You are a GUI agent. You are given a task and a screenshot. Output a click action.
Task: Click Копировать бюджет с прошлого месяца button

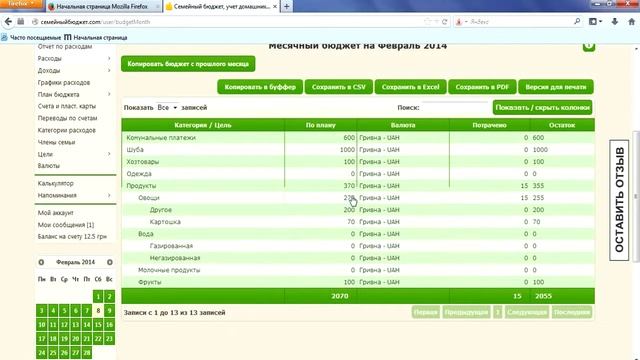tap(188, 64)
